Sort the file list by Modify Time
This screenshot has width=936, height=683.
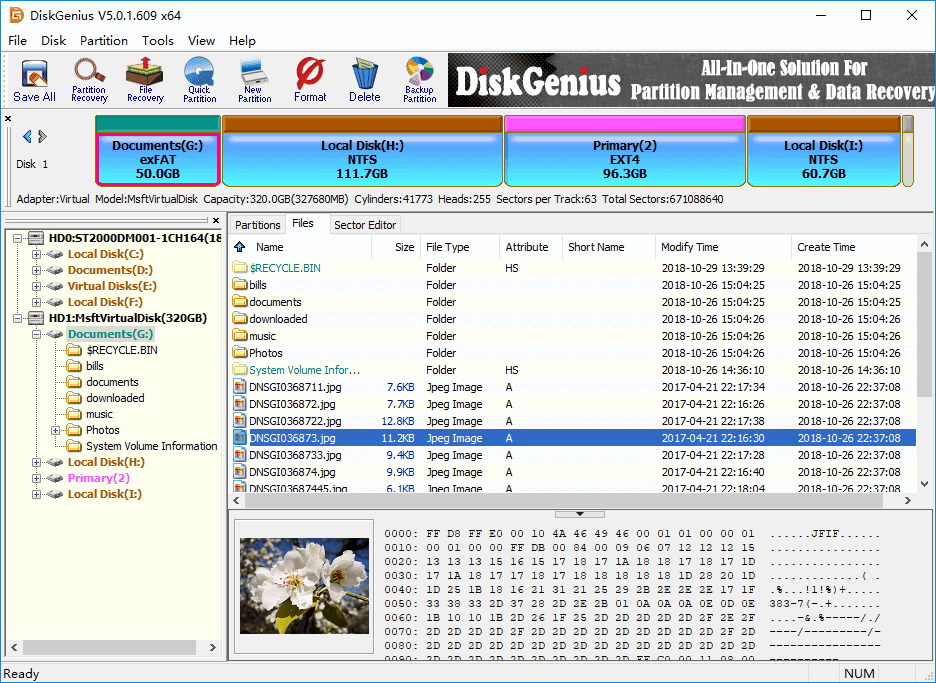pos(689,247)
